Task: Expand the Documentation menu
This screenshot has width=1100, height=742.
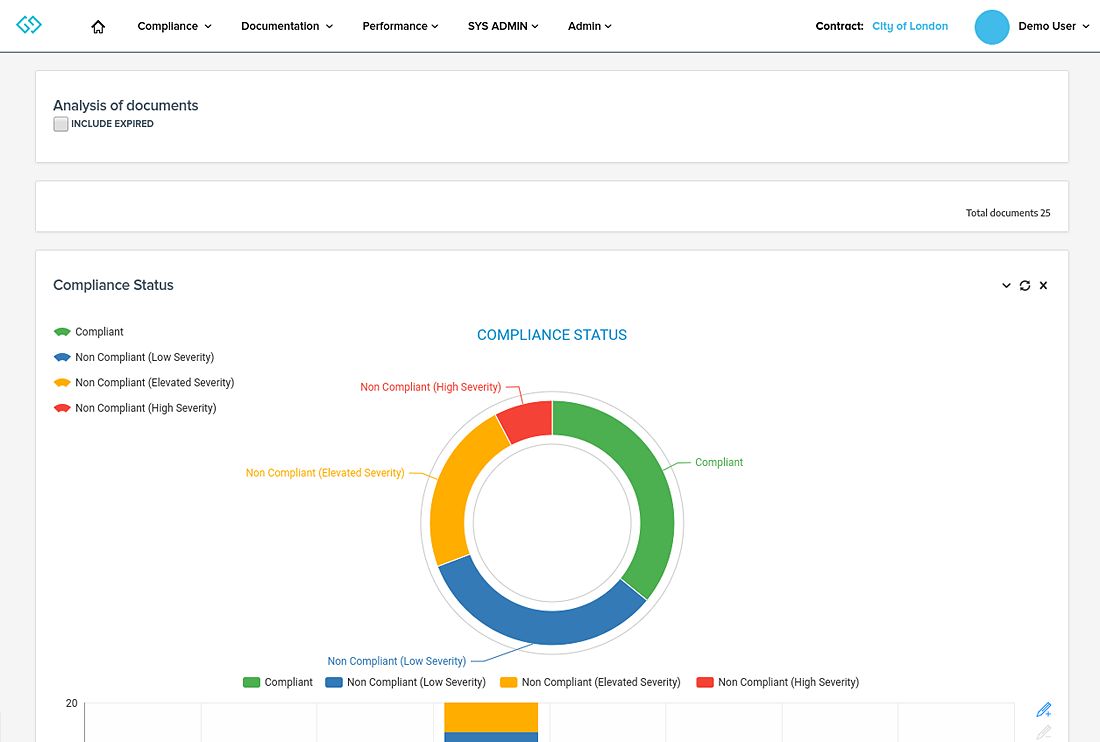Action: tap(287, 27)
